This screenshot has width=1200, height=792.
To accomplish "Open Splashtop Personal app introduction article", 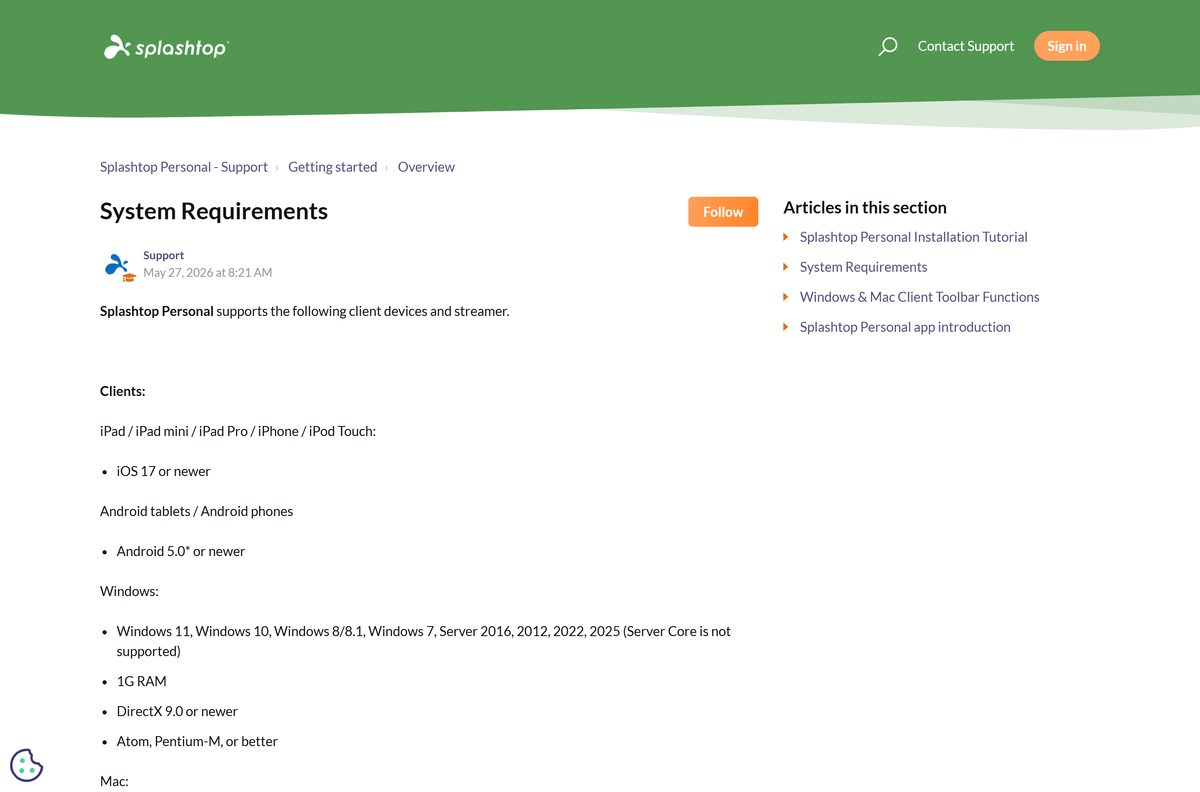I will tap(905, 327).
